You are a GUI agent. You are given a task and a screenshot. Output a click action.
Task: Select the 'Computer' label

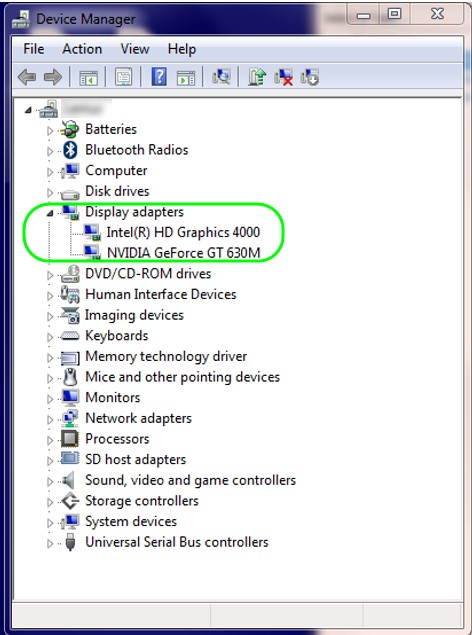[116, 170]
